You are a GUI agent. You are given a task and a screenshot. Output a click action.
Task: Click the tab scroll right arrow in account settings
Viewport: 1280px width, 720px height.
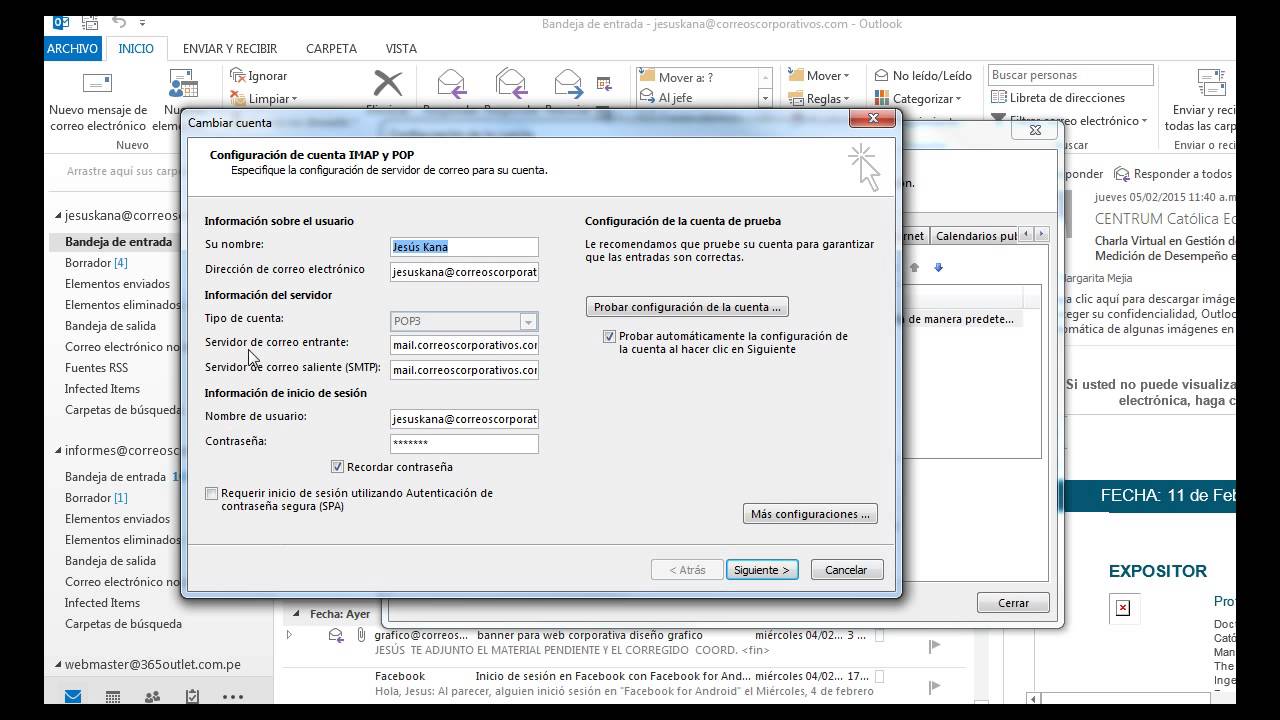click(x=1042, y=235)
